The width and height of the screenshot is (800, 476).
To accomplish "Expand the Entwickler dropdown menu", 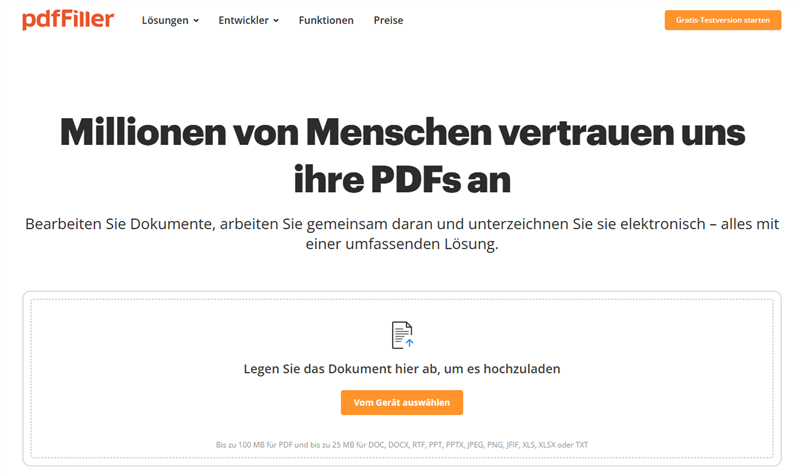I will click(248, 20).
